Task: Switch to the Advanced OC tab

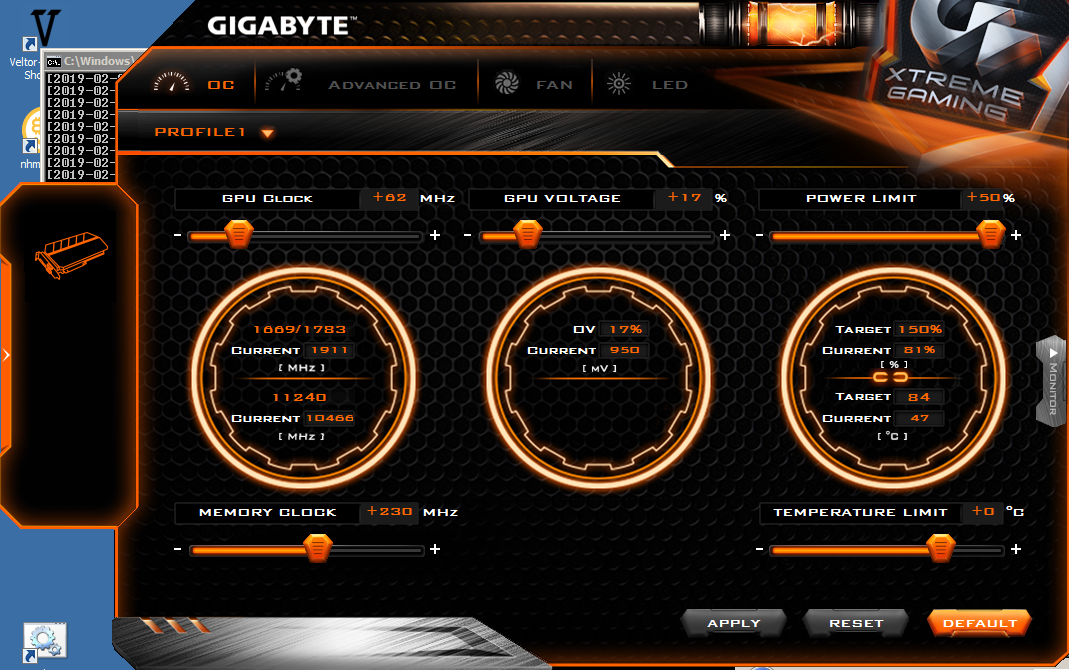Action: point(392,85)
